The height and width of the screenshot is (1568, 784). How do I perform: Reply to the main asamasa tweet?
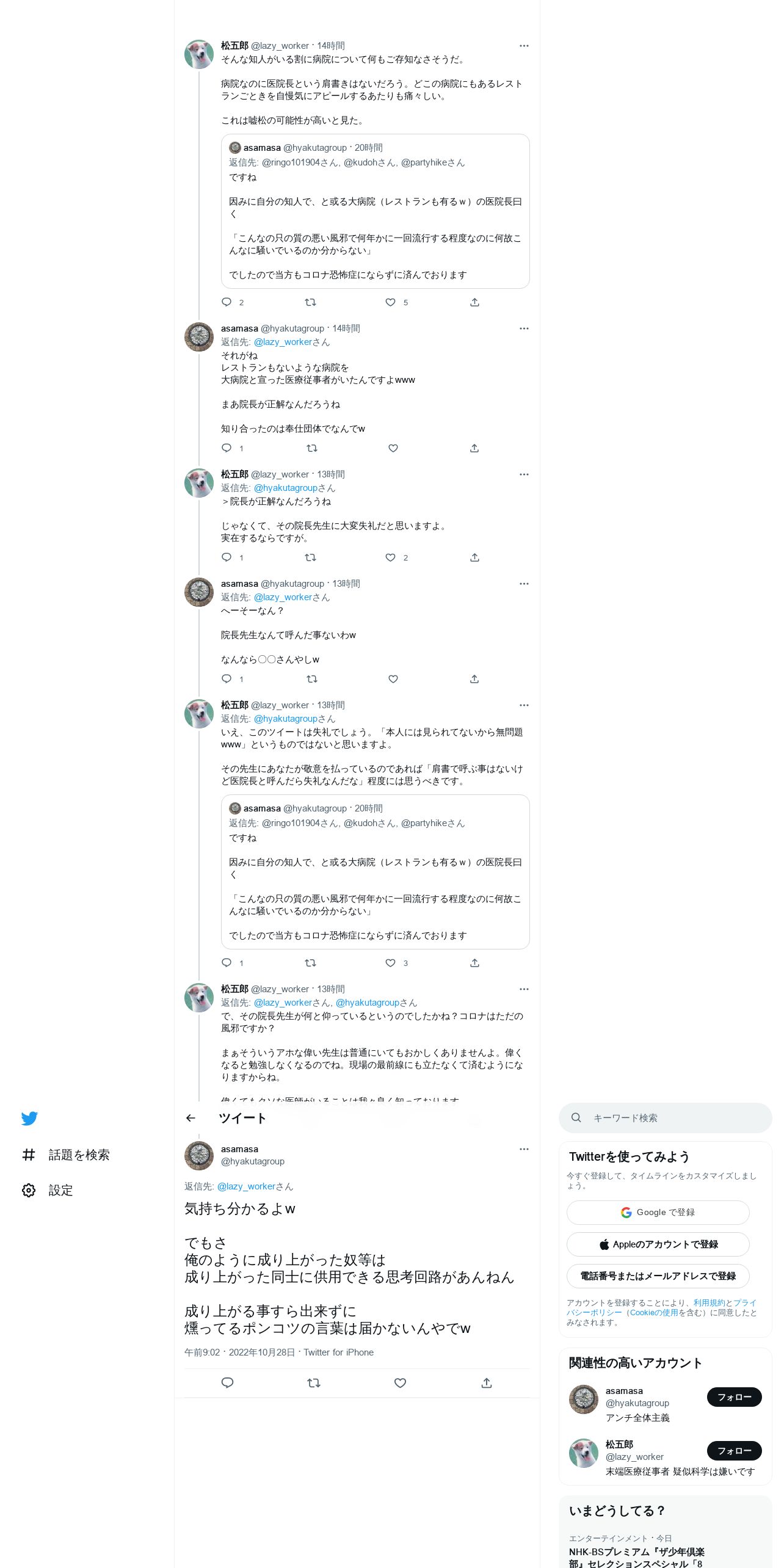coord(227,1383)
